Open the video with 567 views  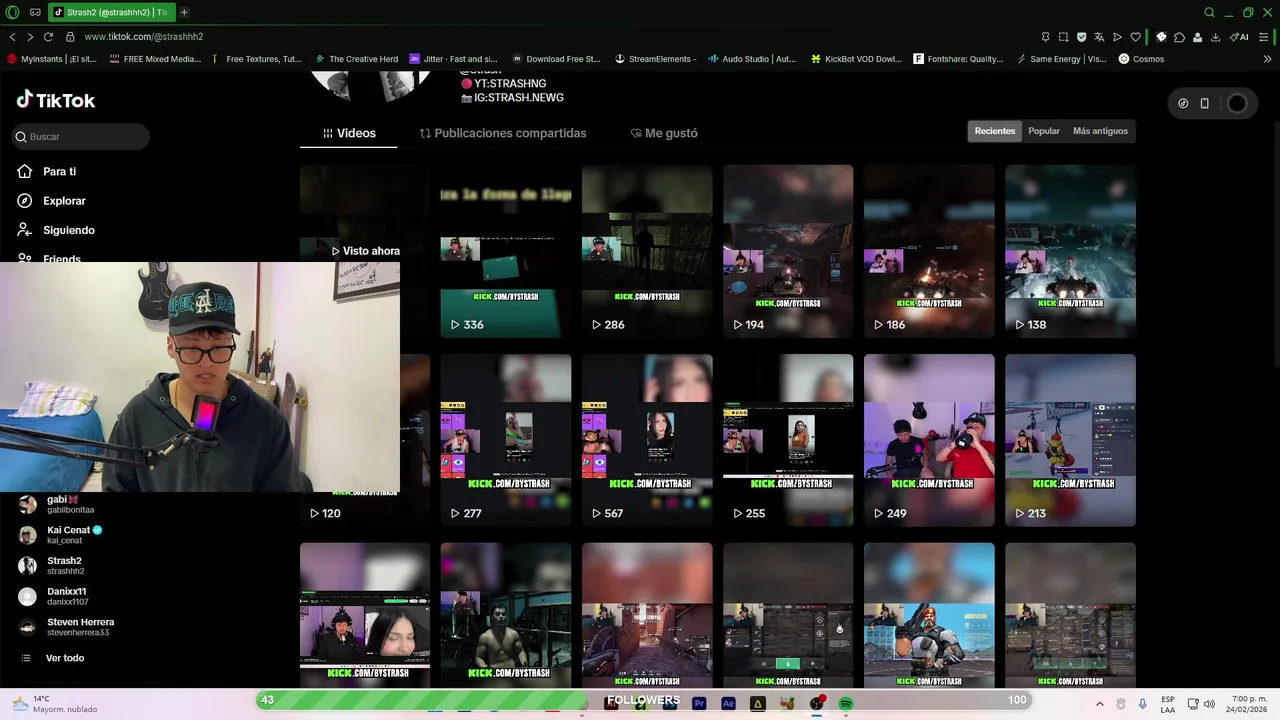tap(647, 440)
